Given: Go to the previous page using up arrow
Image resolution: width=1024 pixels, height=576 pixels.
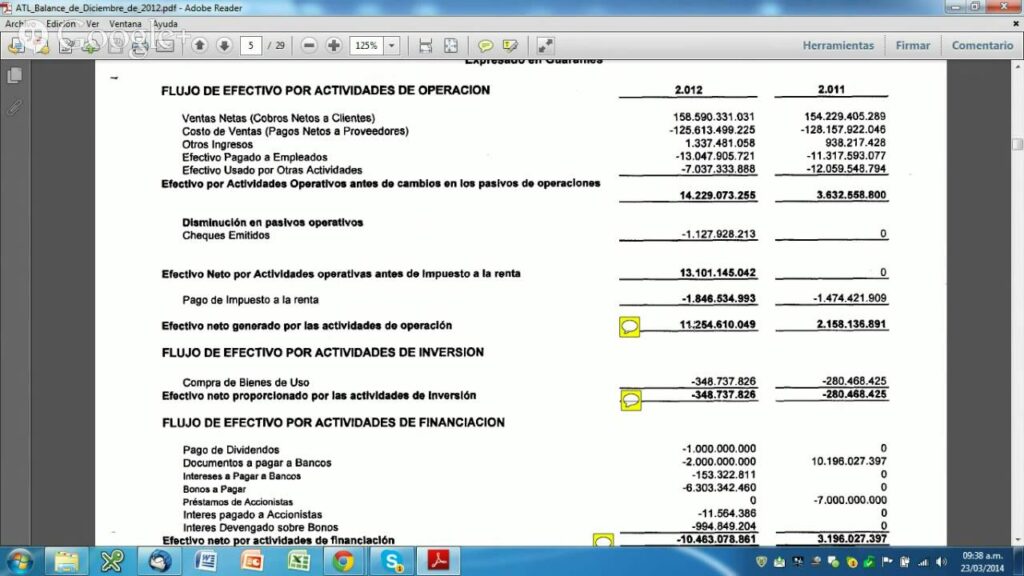Looking at the screenshot, I should click(x=200, y=45).
